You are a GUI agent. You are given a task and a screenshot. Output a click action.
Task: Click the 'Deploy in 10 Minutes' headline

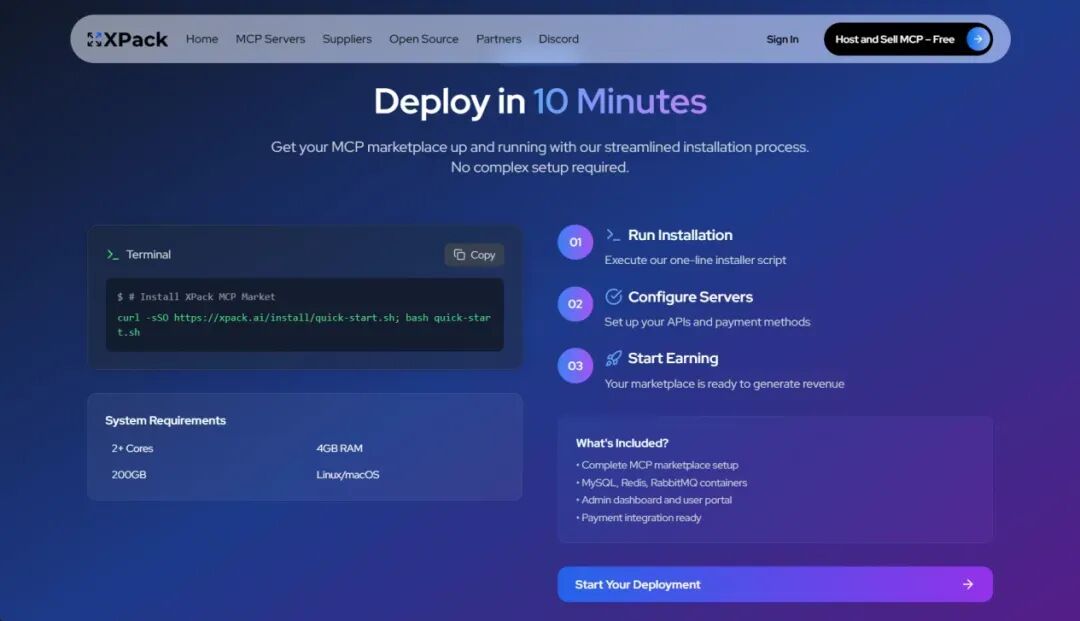pos(540,101)
